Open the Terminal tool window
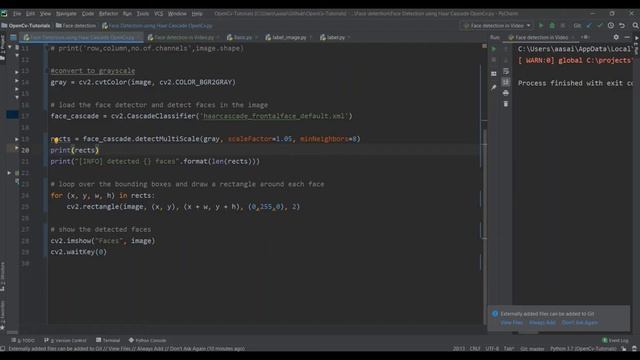The height and width of the screenshot is (360, 640). (x=108, y=340)
